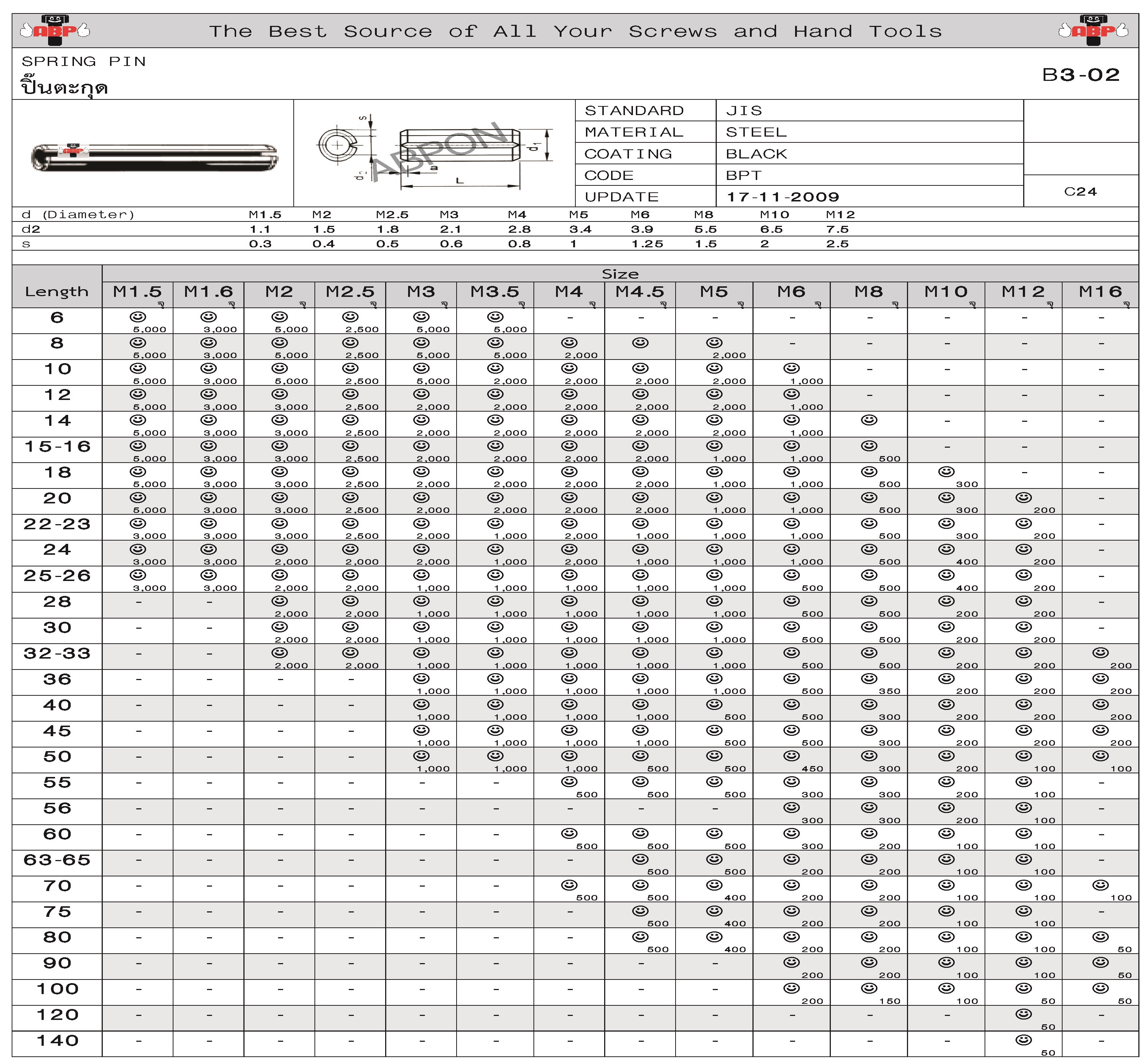Click the 63-65 length row label
Viewport: 1146px width, 1064px height.
(x=57, y=860)
